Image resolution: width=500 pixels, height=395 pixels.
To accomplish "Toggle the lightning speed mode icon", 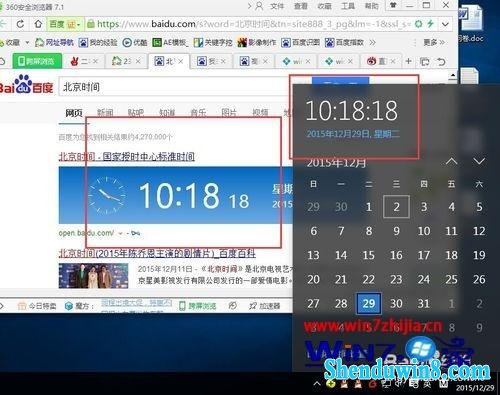I will click(x=430, y=24).
